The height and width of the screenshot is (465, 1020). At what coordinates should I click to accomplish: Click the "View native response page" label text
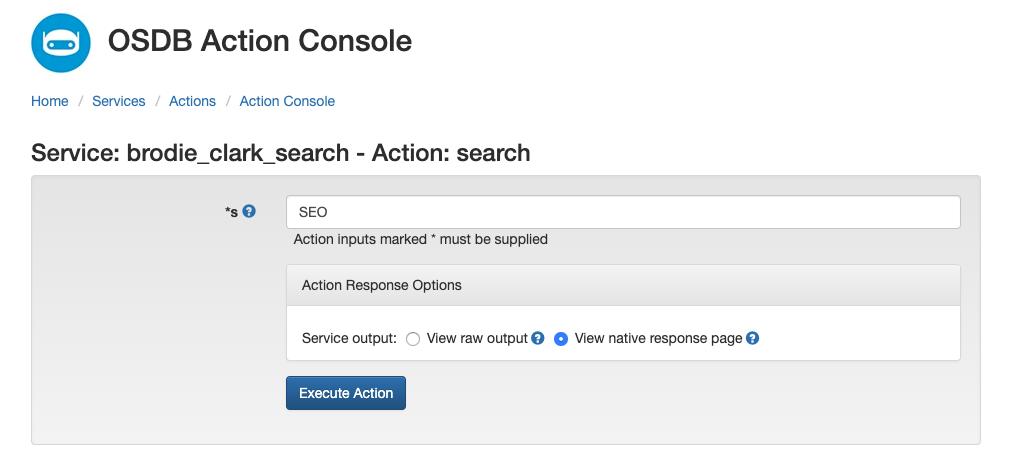658,338
